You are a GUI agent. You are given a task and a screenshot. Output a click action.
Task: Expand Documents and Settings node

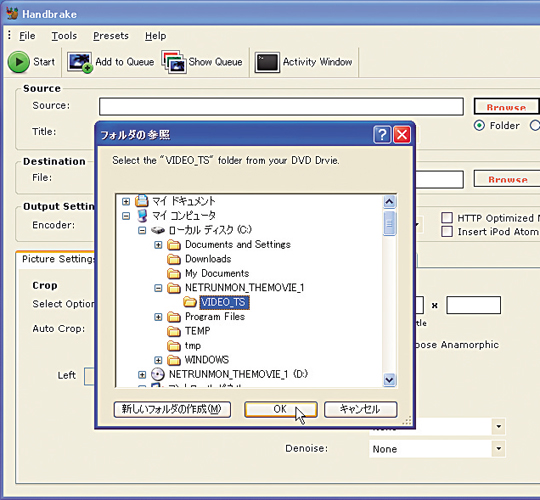coord(158,245)
